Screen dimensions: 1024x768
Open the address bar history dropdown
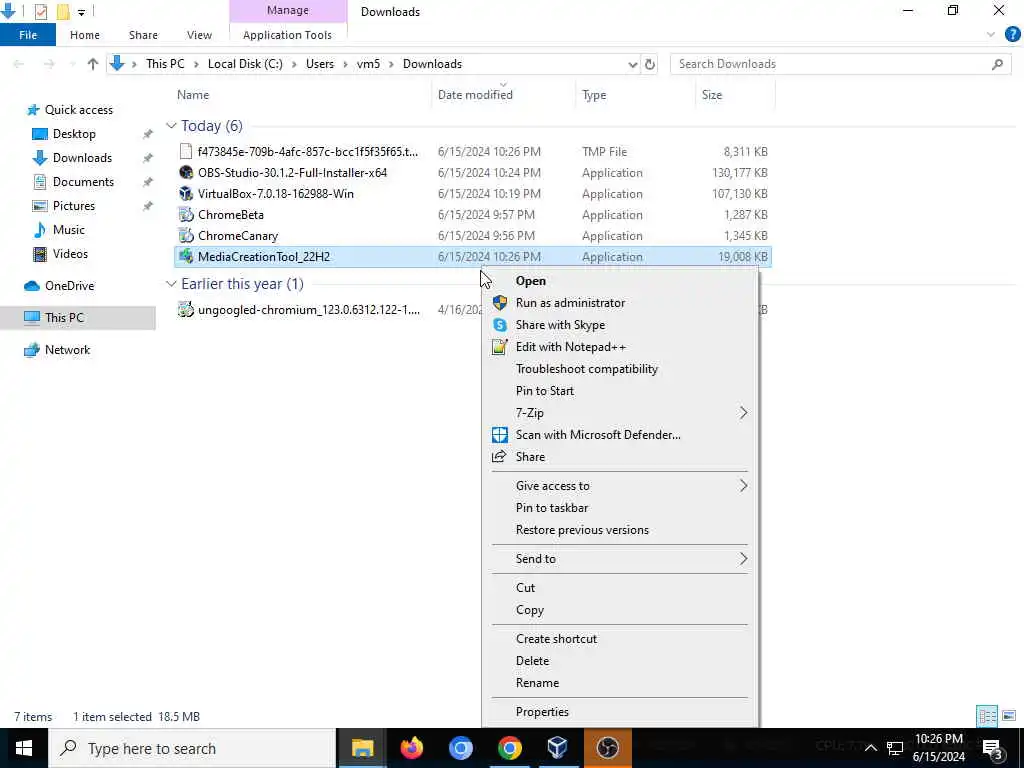pos(632,64)
